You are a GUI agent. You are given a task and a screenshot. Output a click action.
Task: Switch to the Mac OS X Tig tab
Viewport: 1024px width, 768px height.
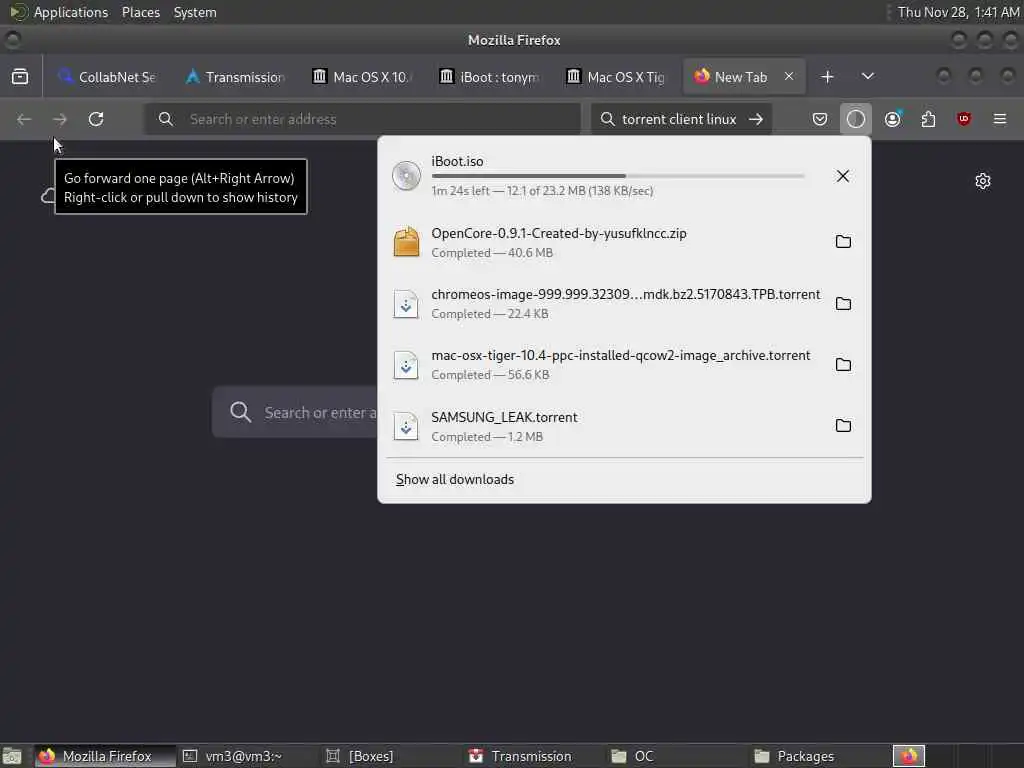[x=616, y=77]
